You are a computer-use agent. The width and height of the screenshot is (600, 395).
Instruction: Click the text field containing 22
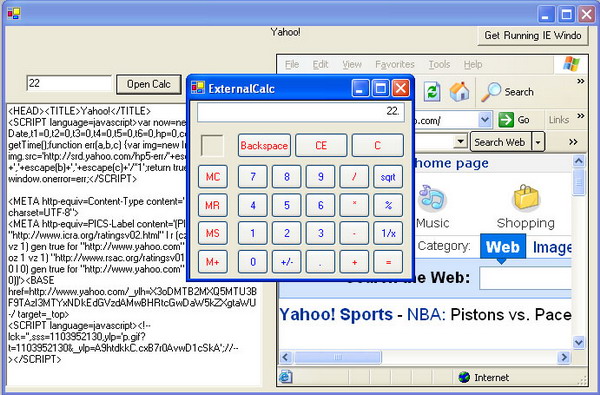[x=69, y=83]
